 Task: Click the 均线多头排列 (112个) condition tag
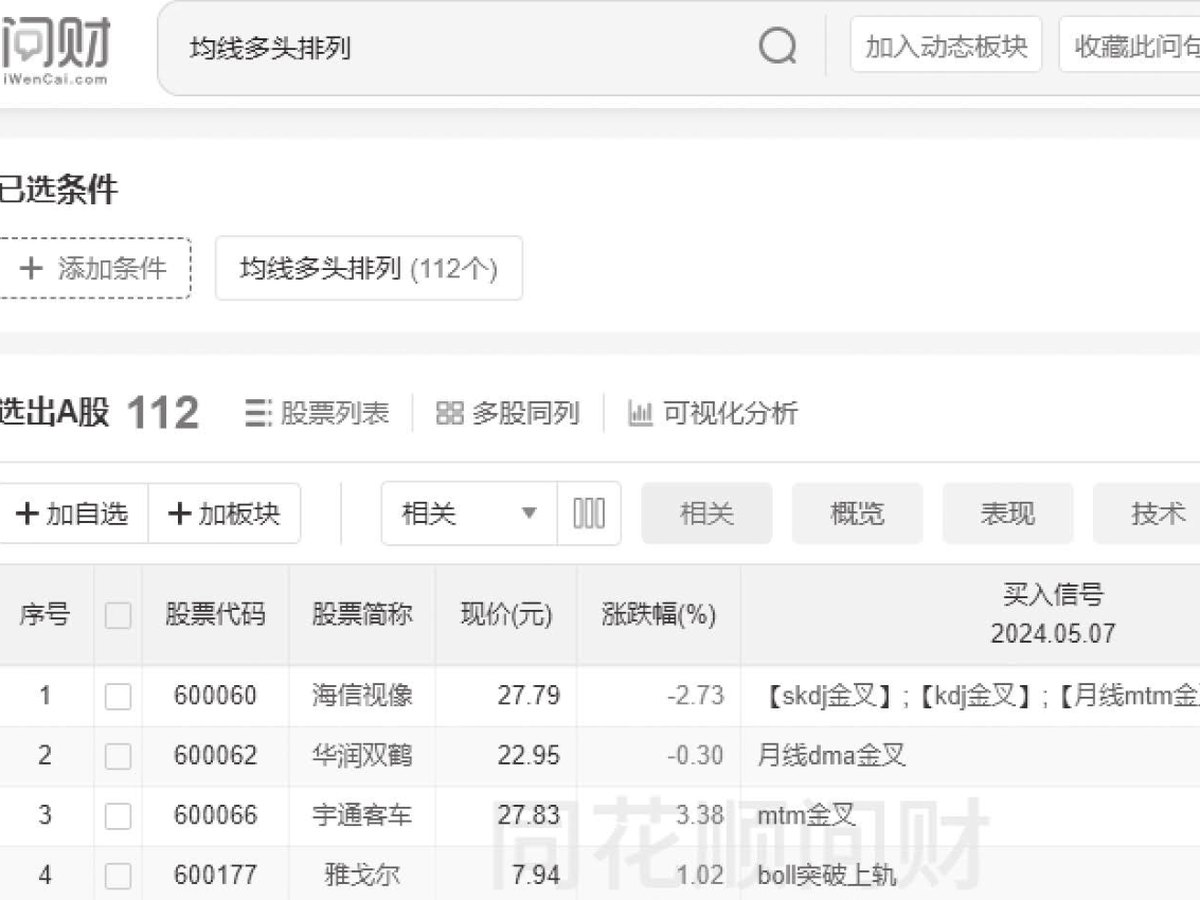[369, 268]
